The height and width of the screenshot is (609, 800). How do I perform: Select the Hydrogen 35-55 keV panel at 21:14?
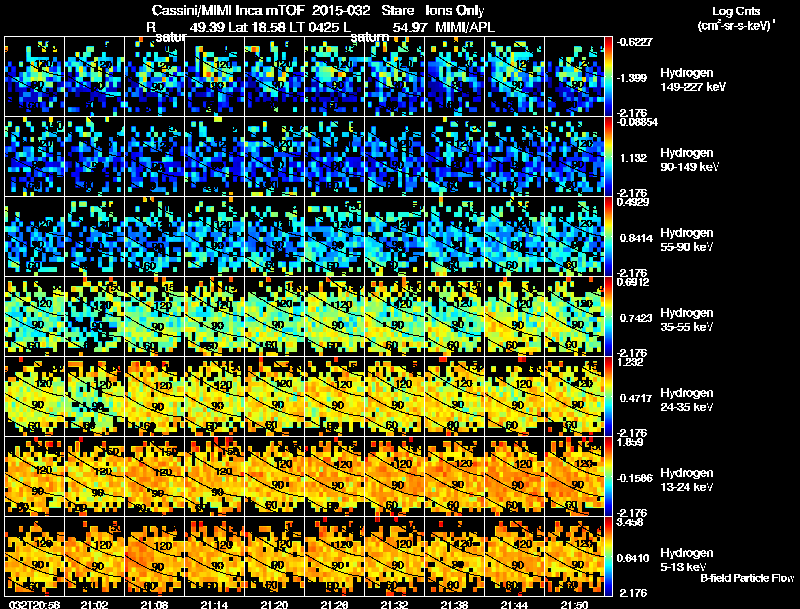click(x=214, y=316)
